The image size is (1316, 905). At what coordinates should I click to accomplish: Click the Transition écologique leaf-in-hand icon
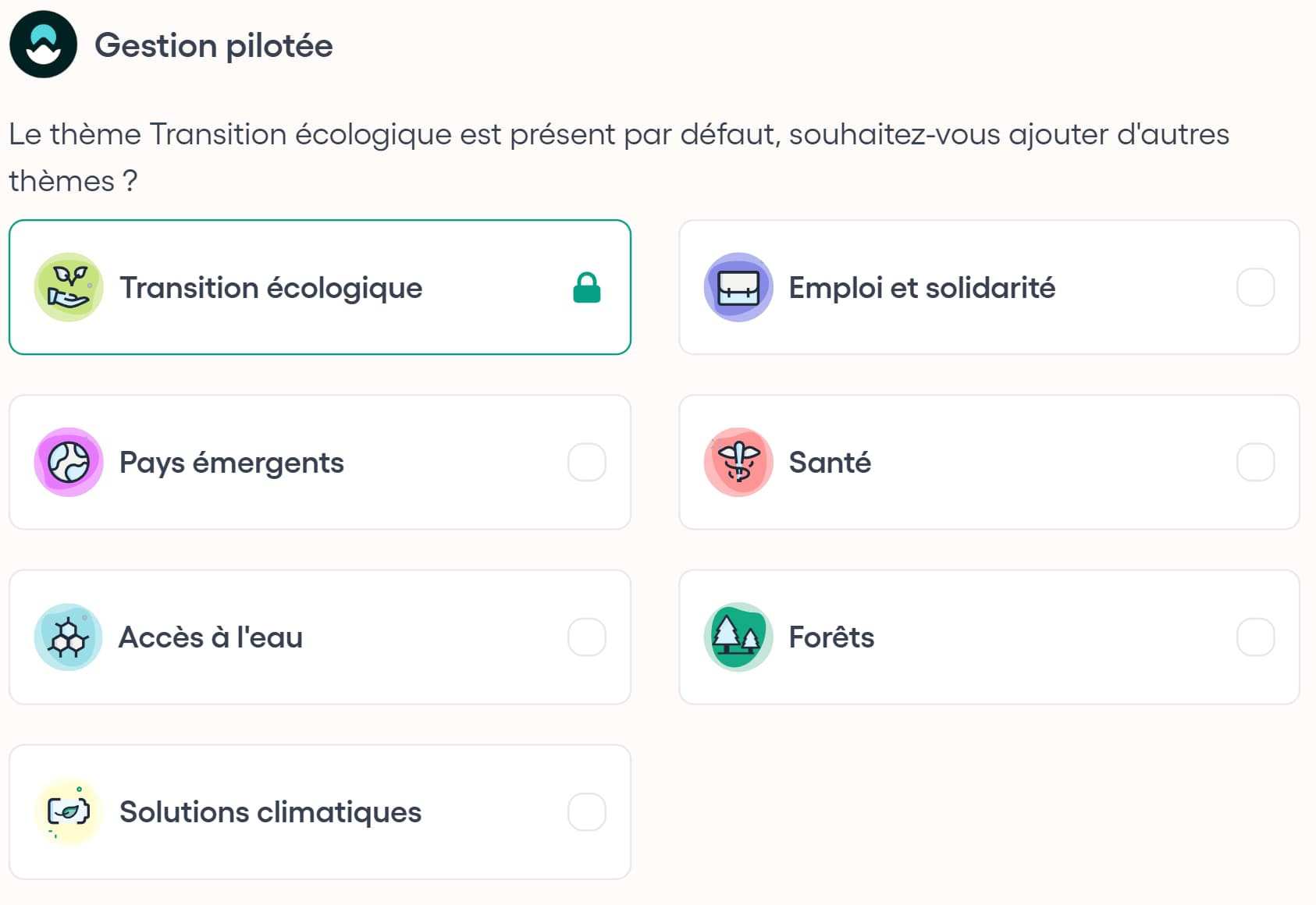[69, 287]
